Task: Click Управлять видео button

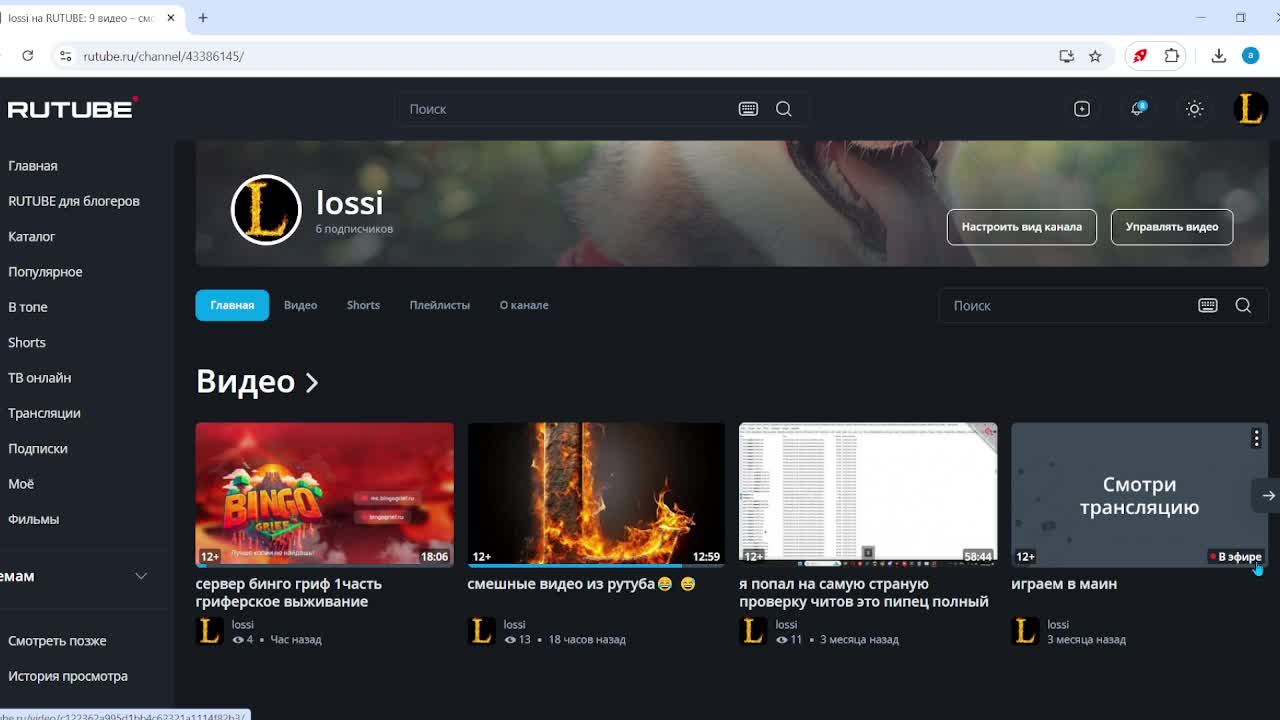Action: pyautogui.click(x=1172, y=227)
